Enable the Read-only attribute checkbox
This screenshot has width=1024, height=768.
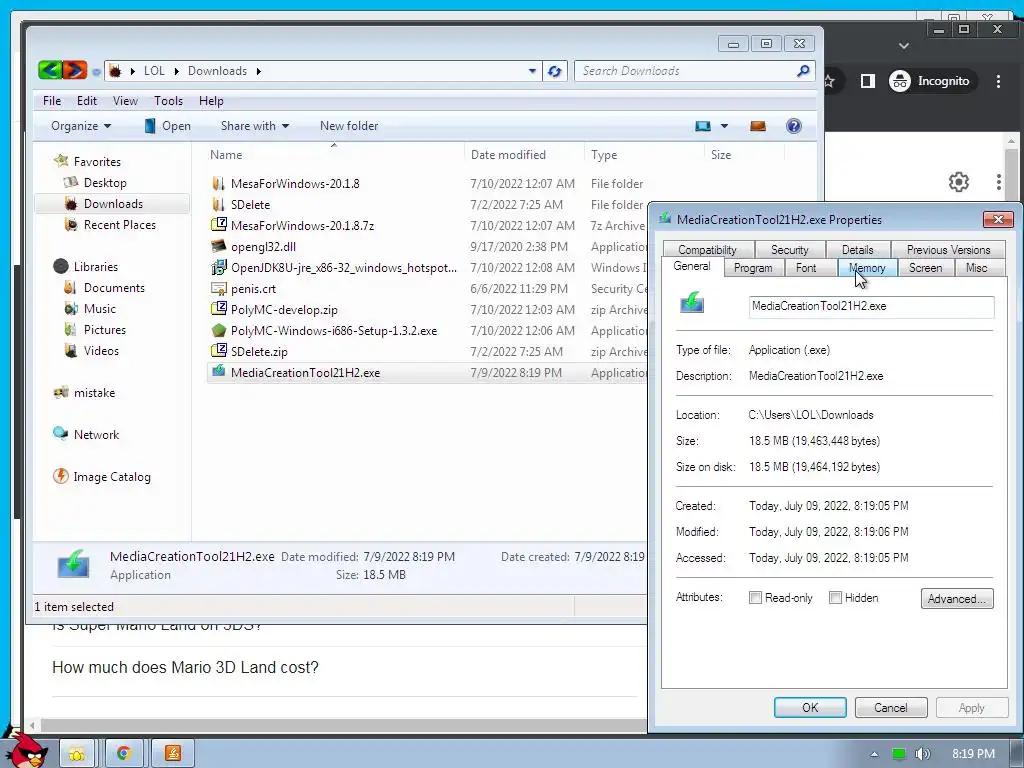pyautogui.click(x=755, y=598)
